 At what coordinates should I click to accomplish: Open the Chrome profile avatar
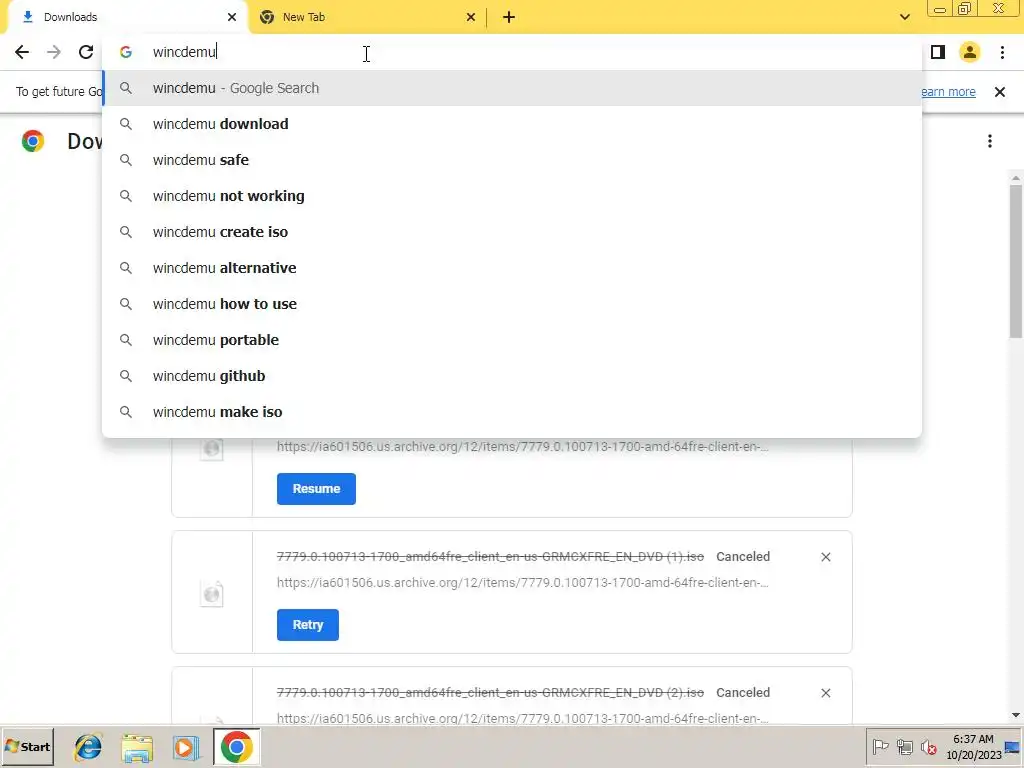pos(970,52)
